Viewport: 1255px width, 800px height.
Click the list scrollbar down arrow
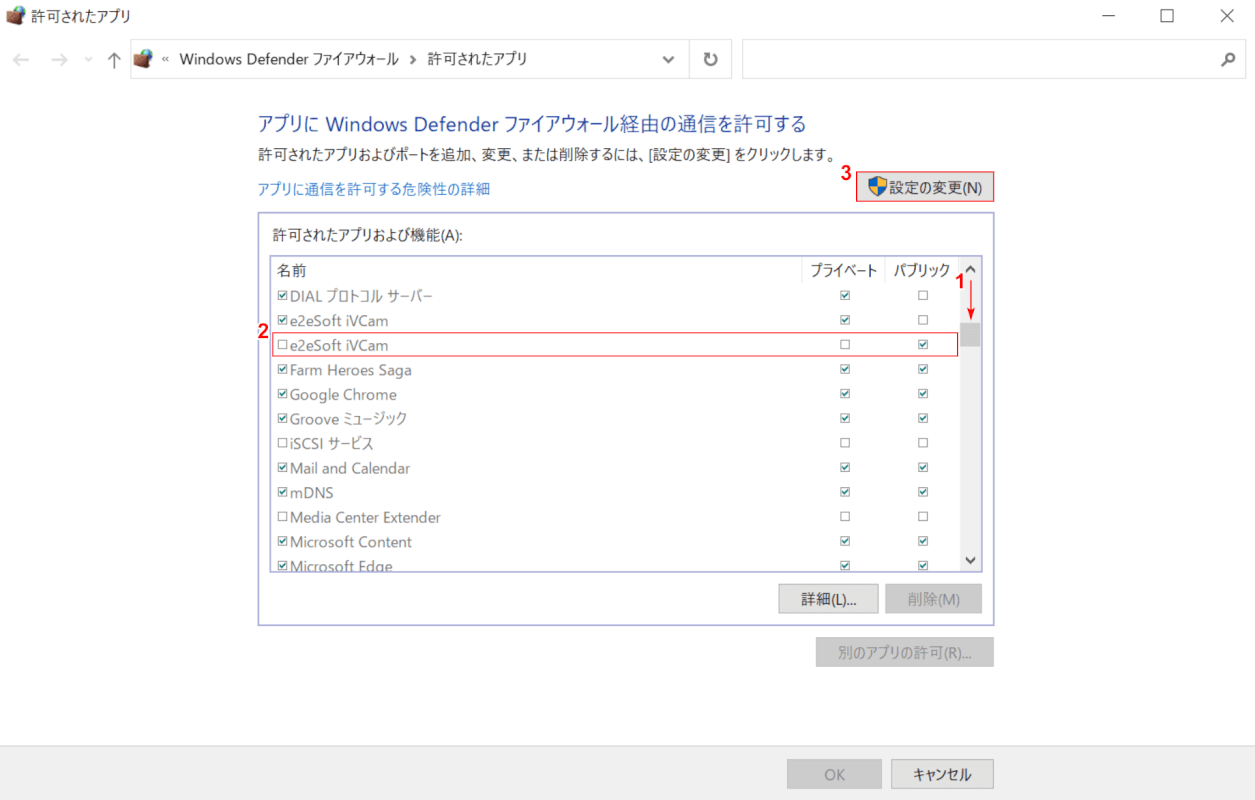[x=970, y=561]
